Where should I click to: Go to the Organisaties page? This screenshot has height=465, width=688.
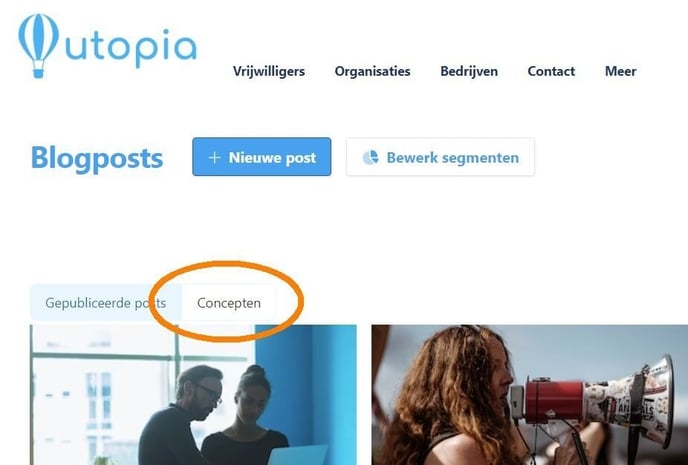pos(372,72)
